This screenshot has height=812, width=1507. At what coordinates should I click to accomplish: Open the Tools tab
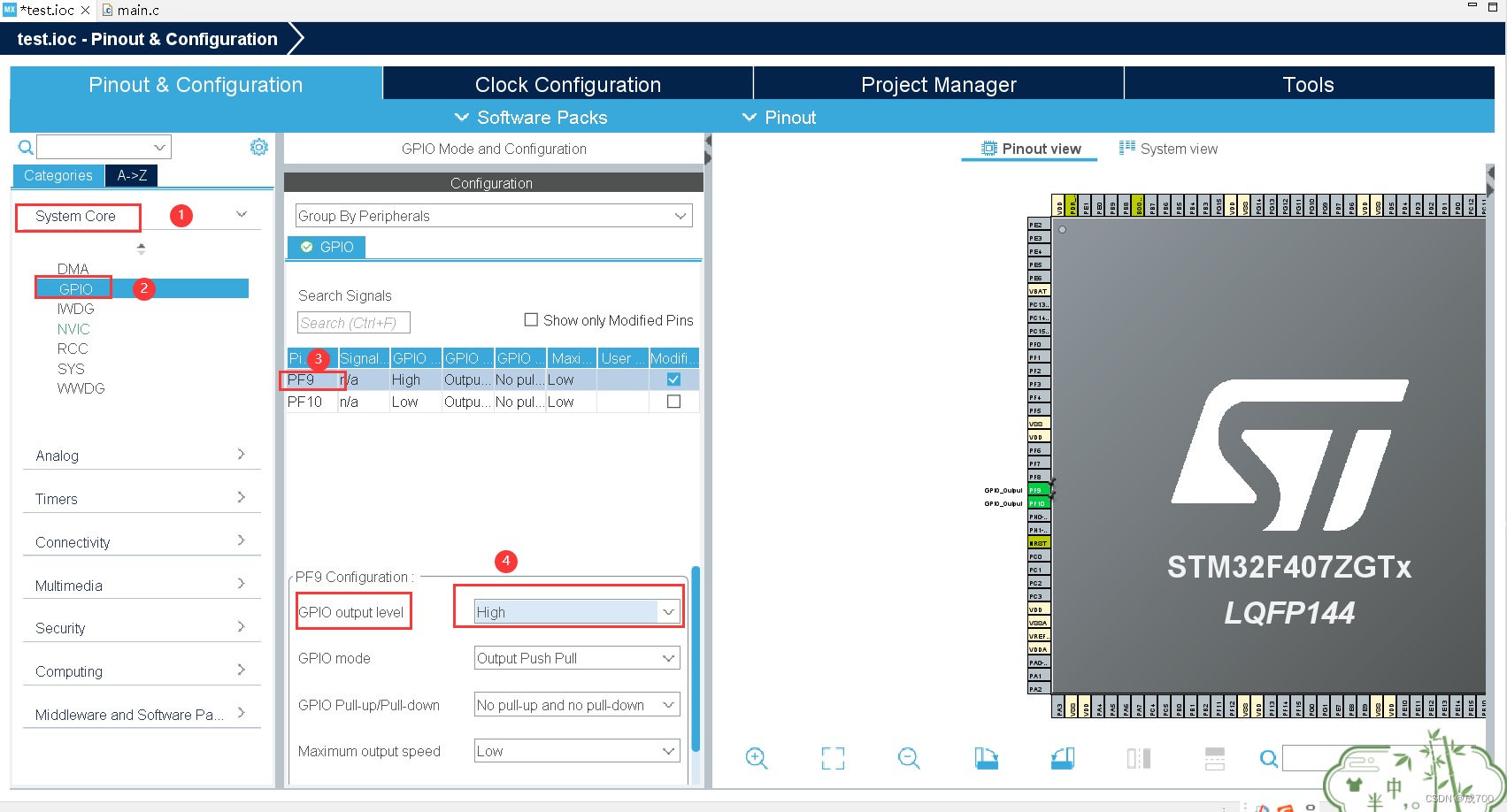click(1309, 84)
